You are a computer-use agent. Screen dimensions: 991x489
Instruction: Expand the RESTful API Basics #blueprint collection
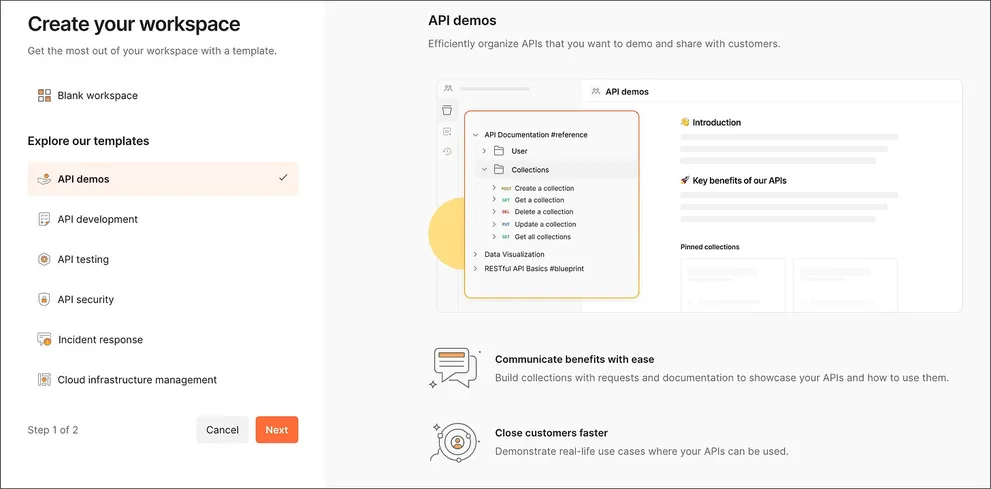[x=475, y=268]
